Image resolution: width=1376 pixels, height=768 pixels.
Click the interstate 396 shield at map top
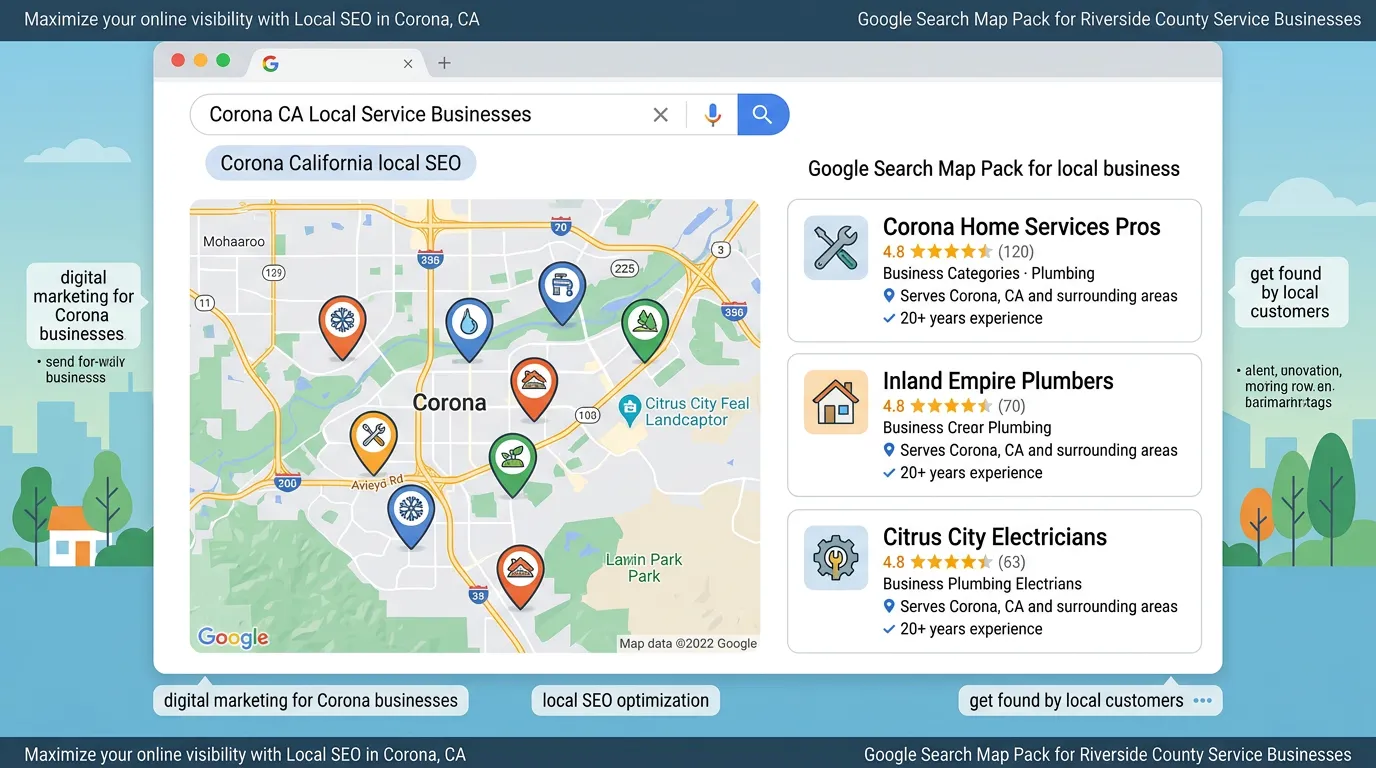(431, 259)
